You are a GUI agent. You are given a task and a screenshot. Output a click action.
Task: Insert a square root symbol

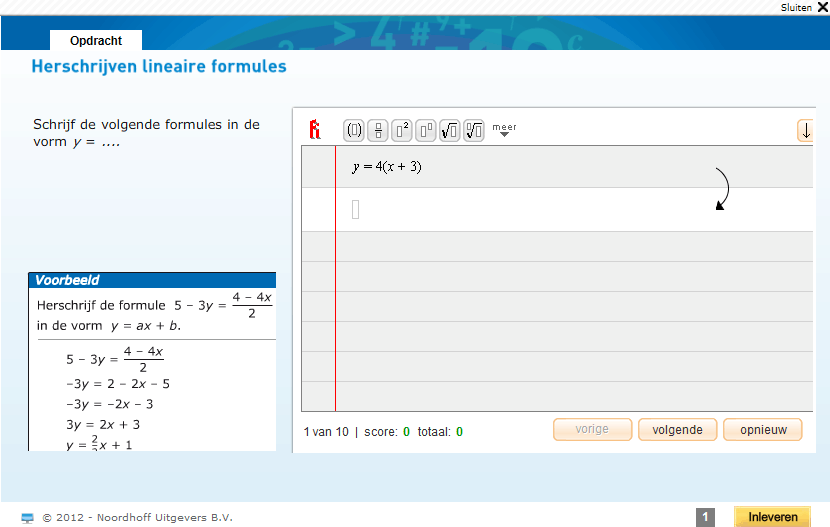pyautogui.click(x=450, y=130)
